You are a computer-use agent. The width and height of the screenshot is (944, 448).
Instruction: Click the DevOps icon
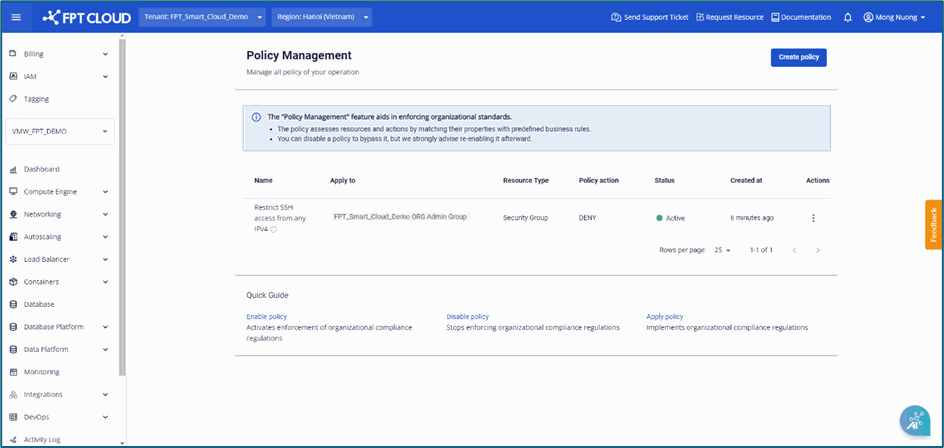(x=13, y=417)
